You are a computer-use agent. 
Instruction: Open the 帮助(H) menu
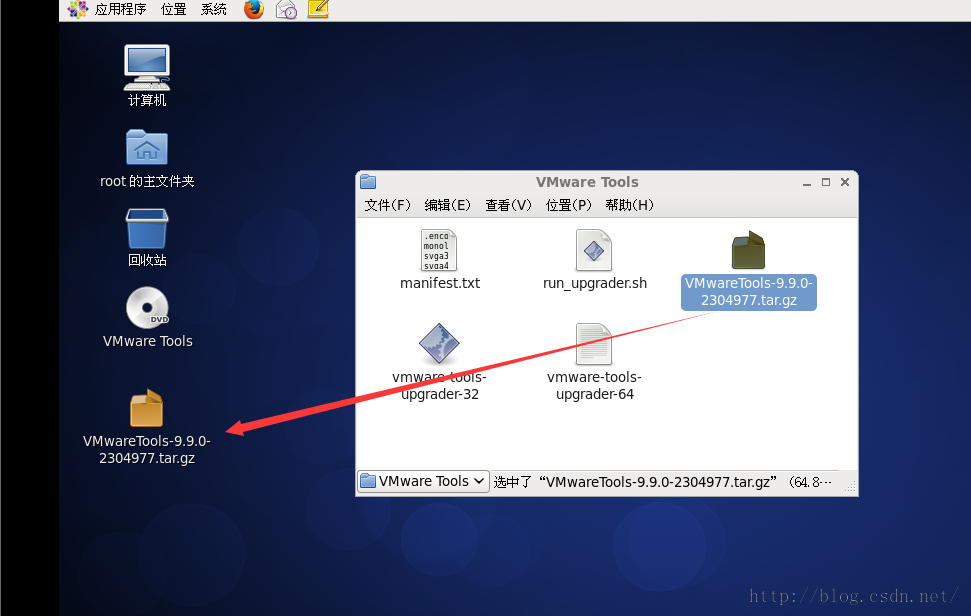click(629, 205)
